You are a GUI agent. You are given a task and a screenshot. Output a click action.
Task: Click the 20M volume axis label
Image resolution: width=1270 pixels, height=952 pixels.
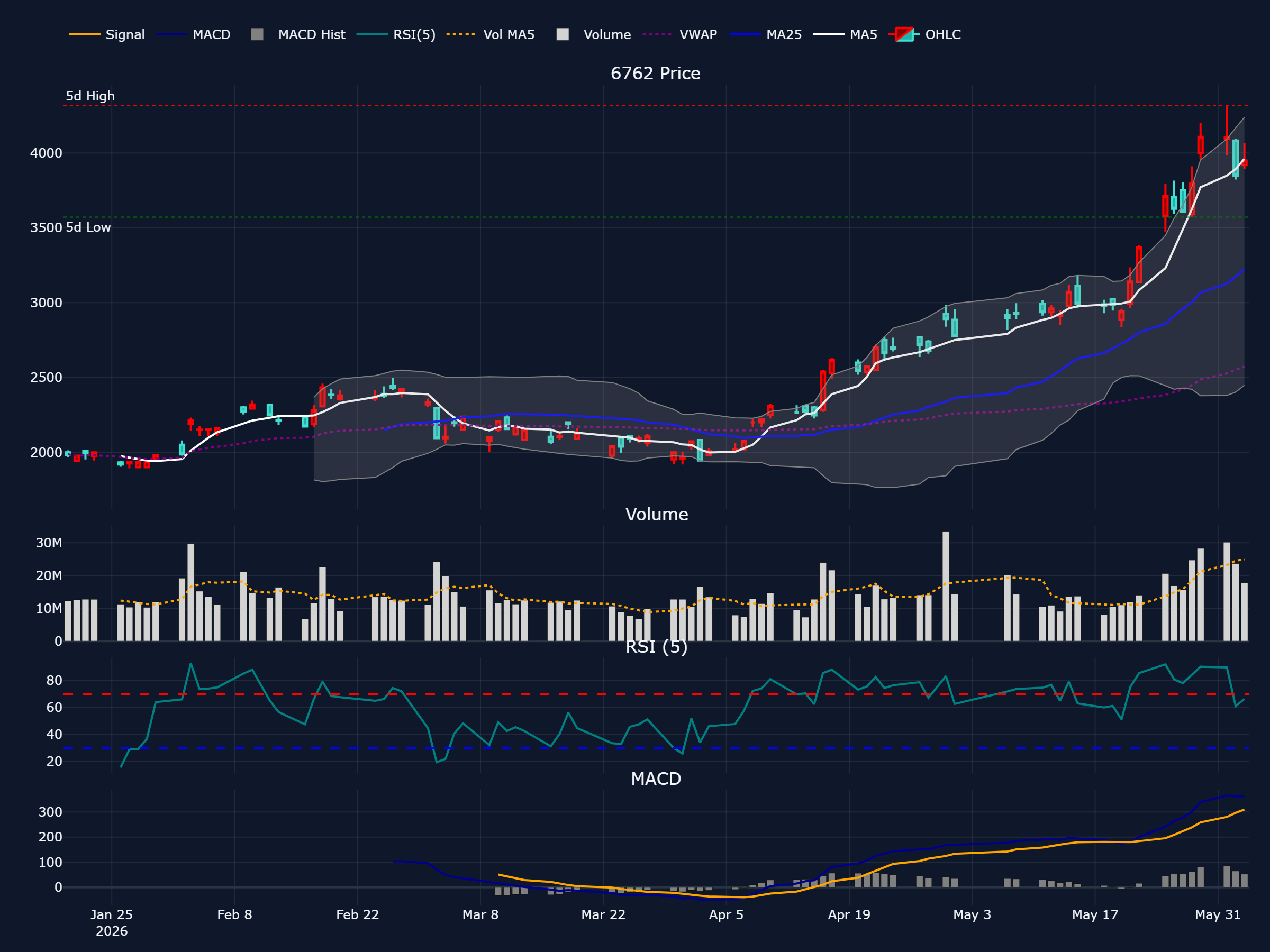coord(49,575)
